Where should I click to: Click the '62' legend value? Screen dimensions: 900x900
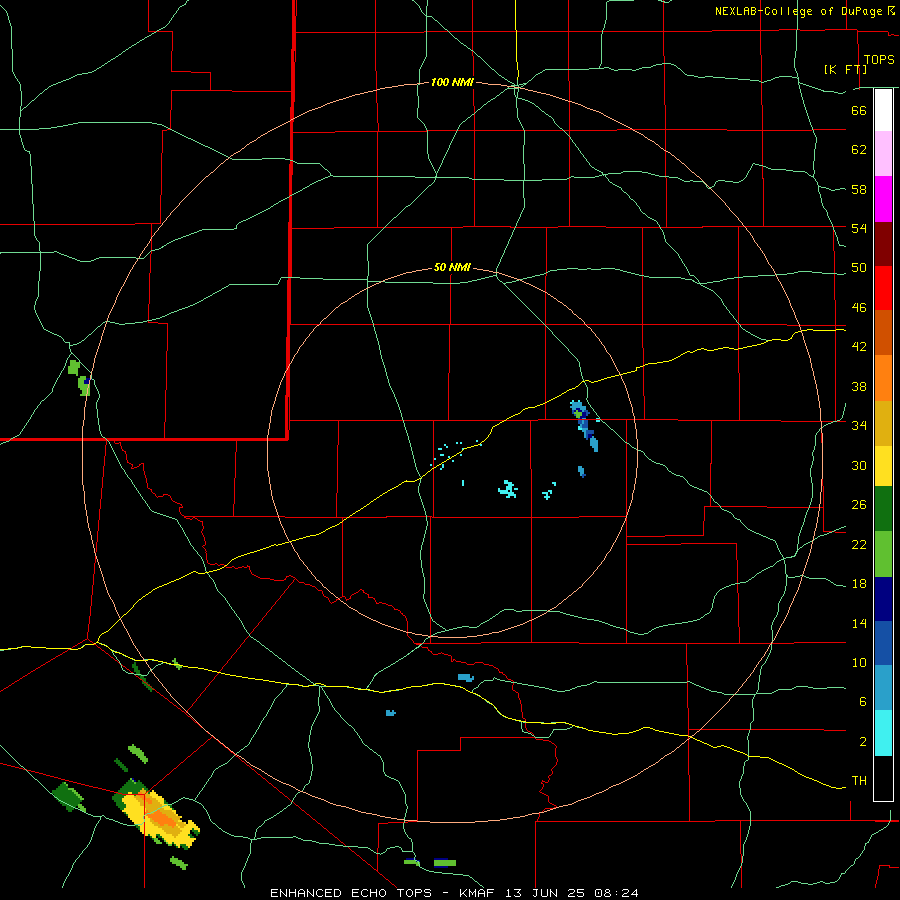859,150
